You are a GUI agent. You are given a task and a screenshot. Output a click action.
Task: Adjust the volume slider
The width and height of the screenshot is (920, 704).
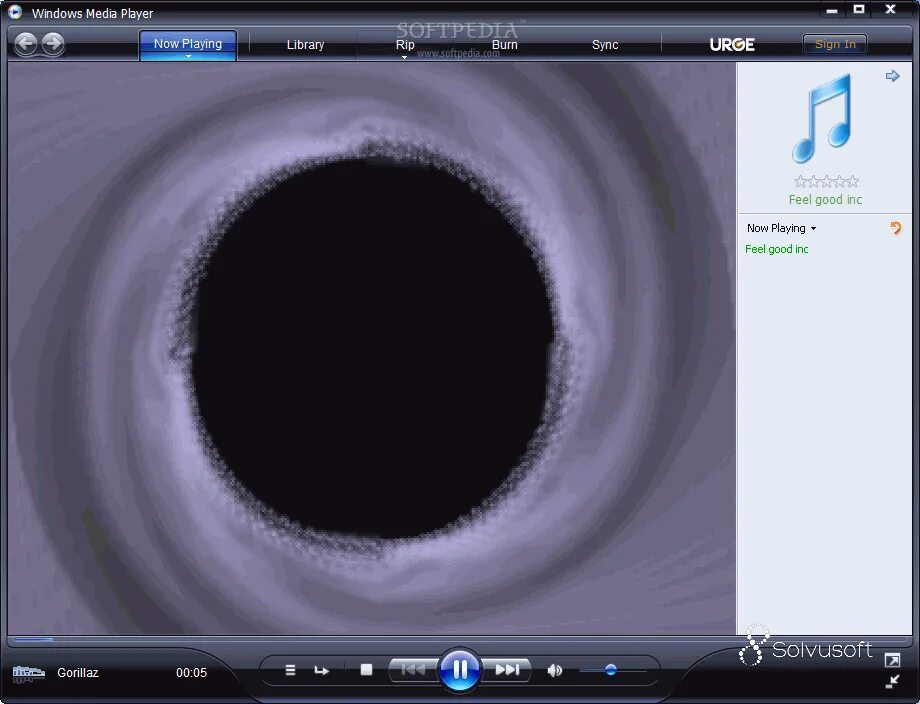613,670
